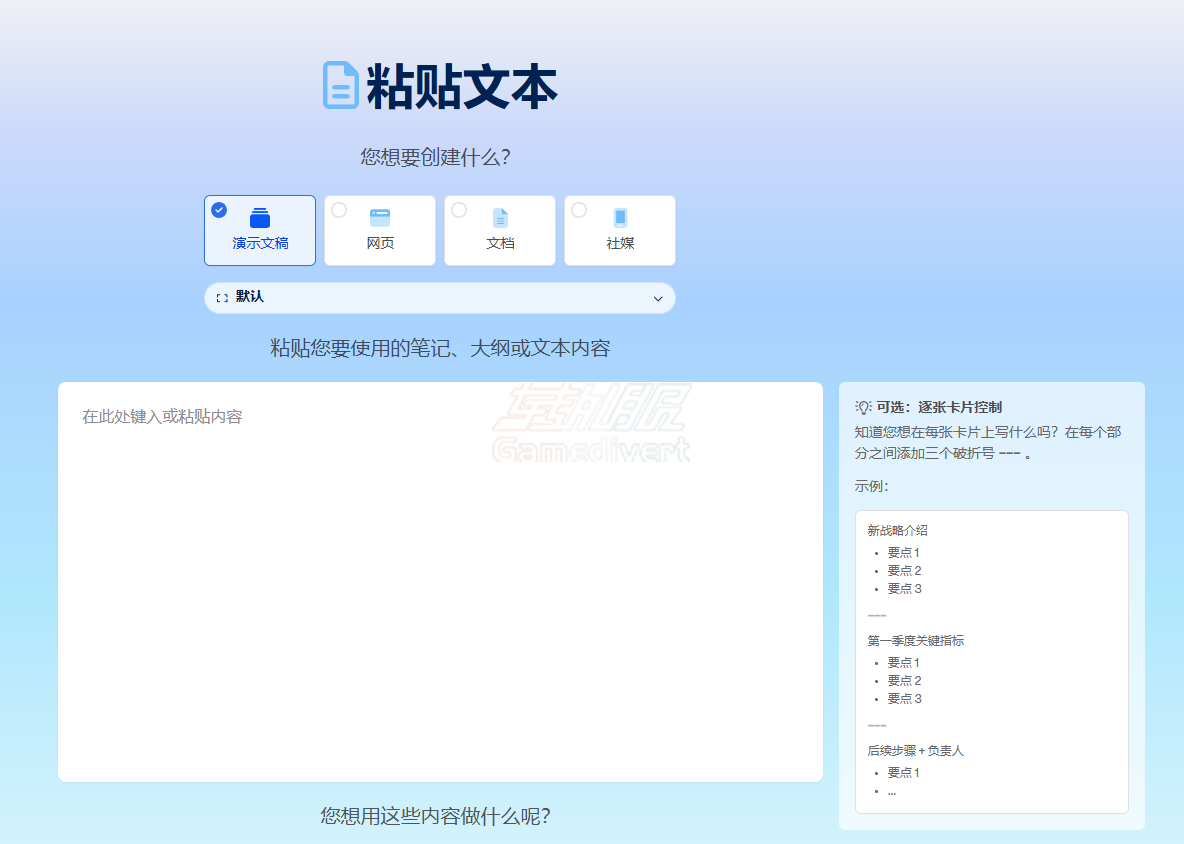Viewport: 1184px width, 844px height.
Task: Click the browser icon on 网页 card
Action: tap(379, 216)
